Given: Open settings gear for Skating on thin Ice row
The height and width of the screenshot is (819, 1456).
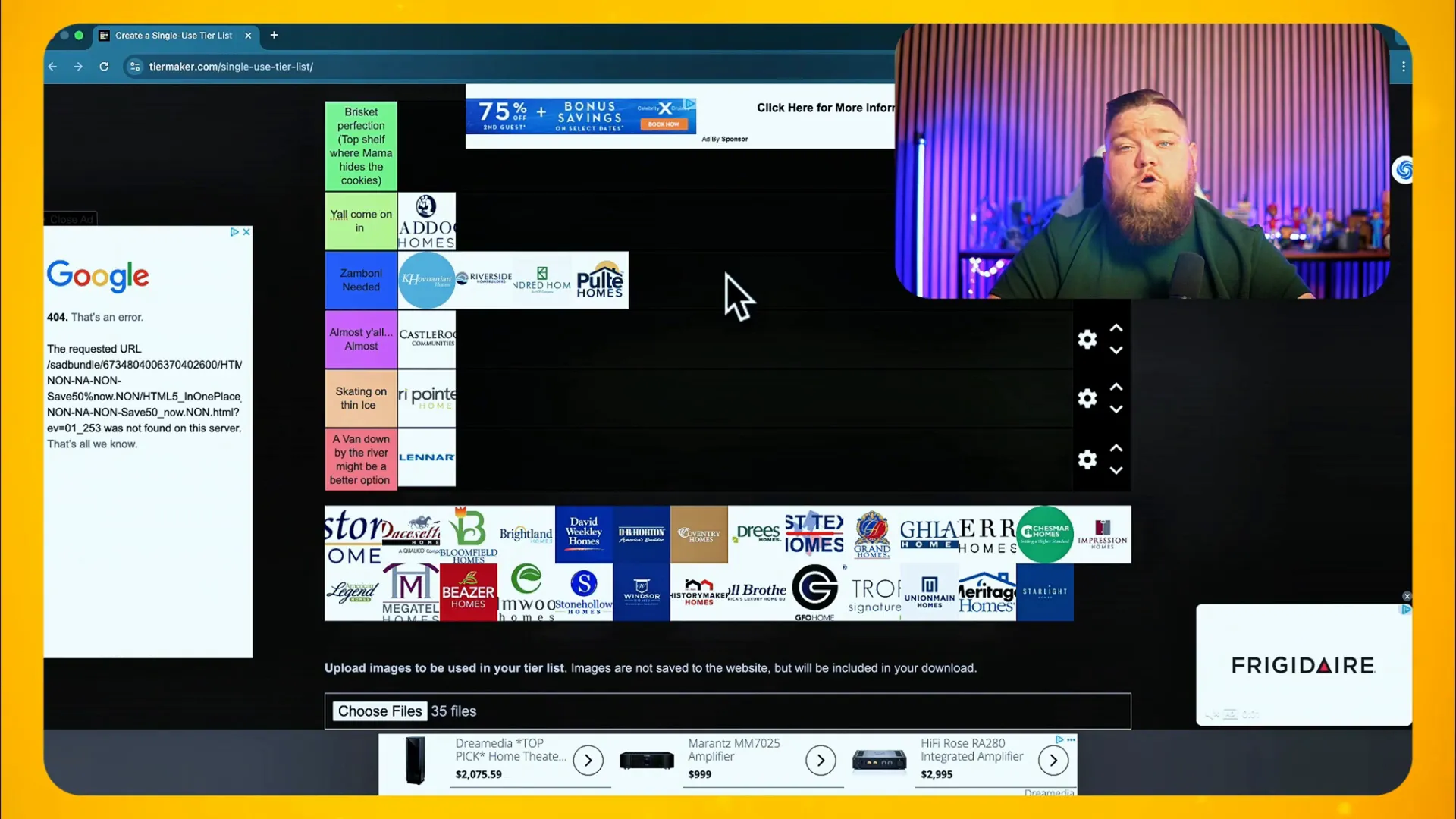Looking at the screenshot, I should [1087, 398].
